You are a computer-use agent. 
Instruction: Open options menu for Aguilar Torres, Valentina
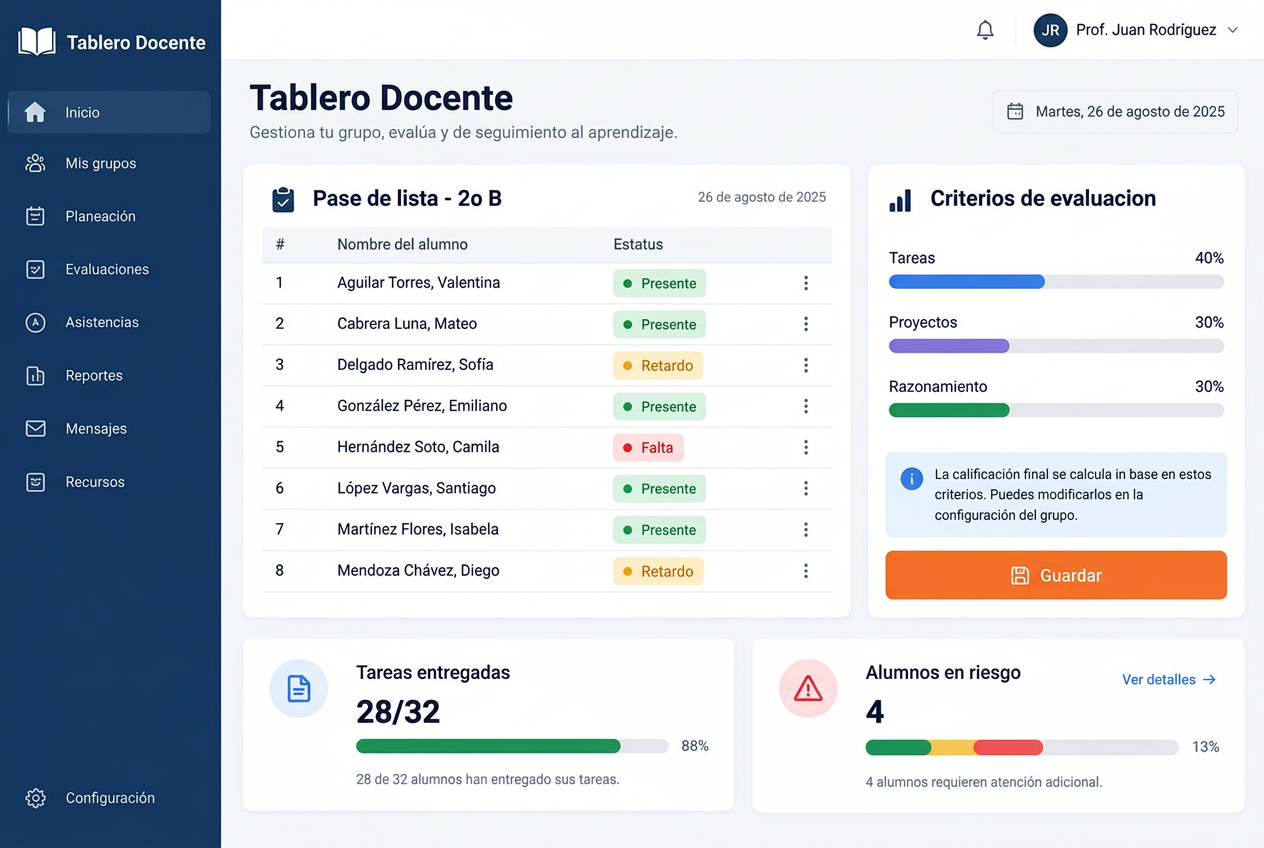(806, 283)
